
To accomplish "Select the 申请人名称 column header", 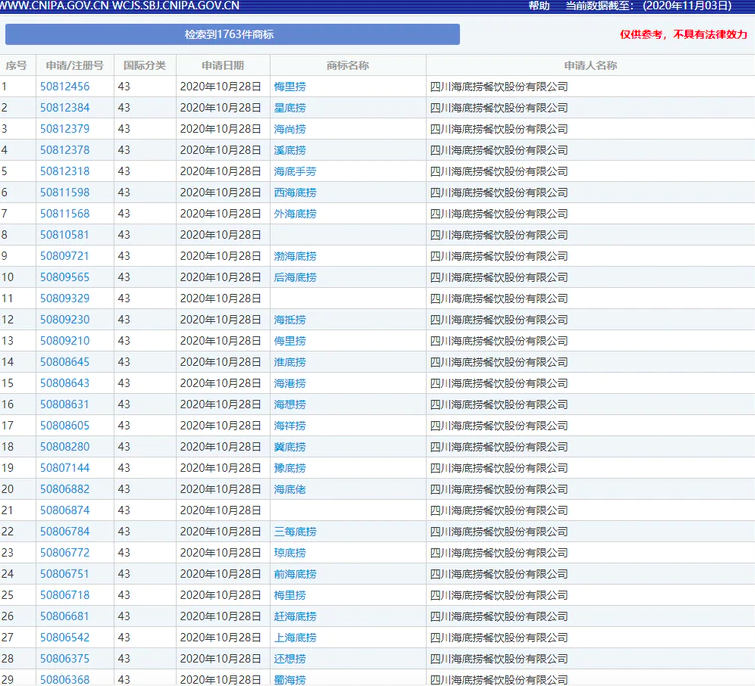I will coord(591,65).
